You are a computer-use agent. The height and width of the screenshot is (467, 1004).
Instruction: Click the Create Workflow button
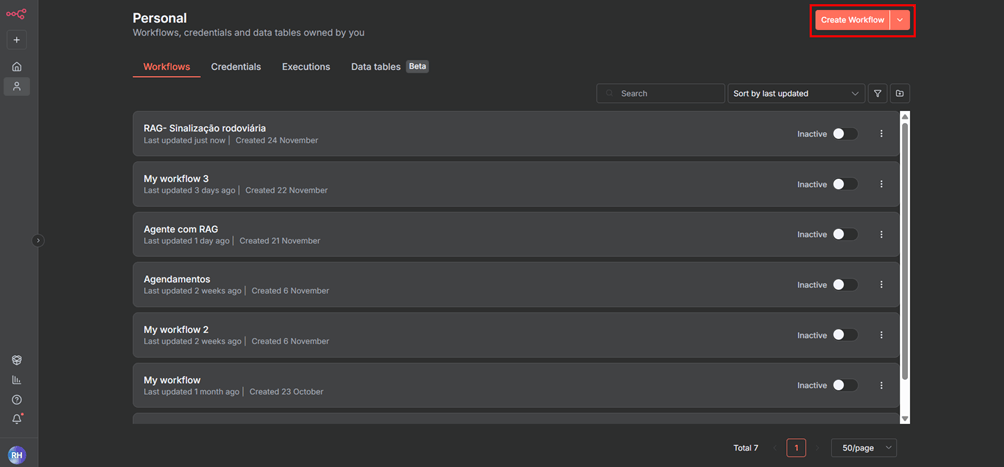tap(852, 20)
